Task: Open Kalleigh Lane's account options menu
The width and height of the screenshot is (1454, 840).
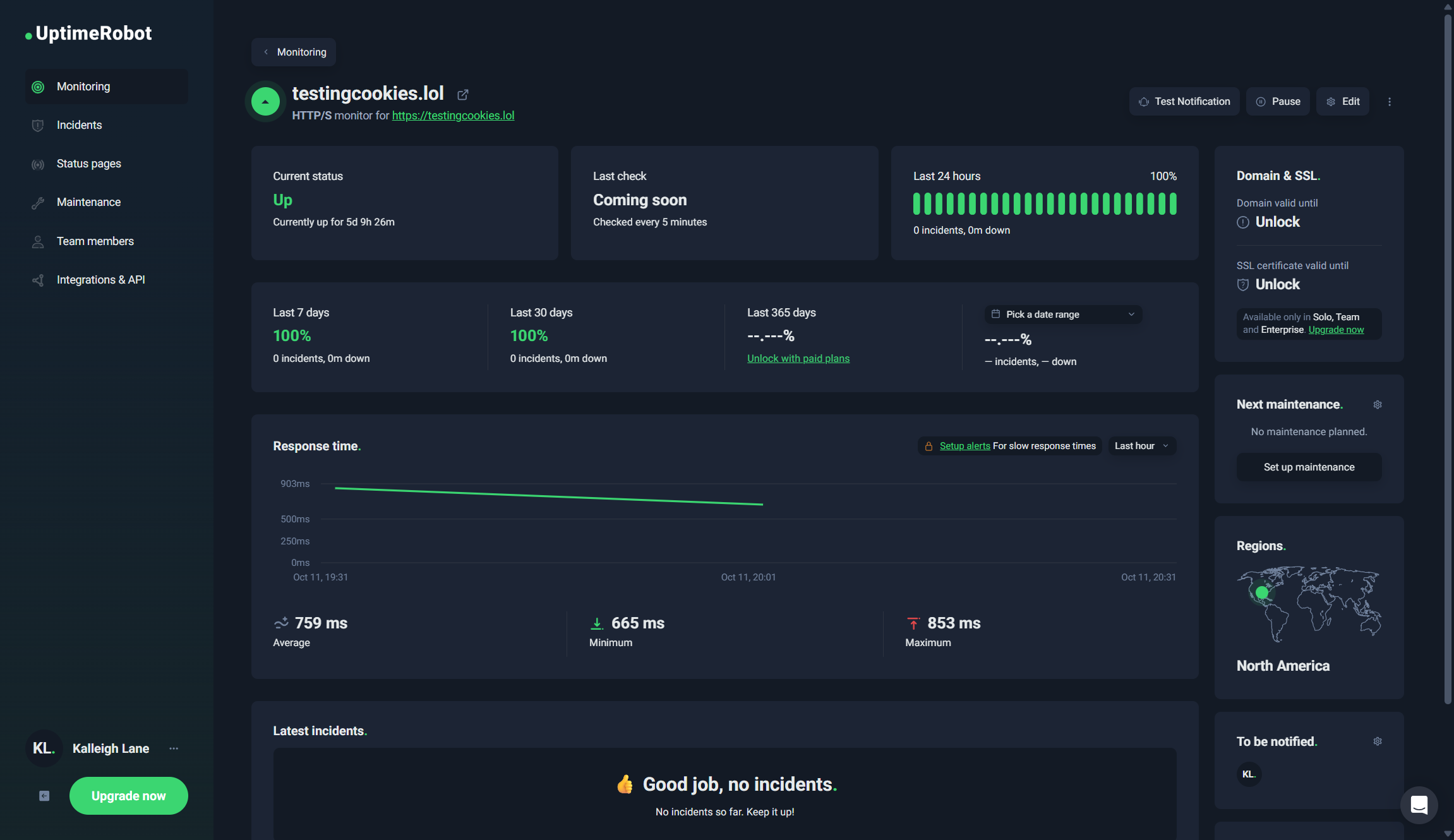Action: coord(173,748)
